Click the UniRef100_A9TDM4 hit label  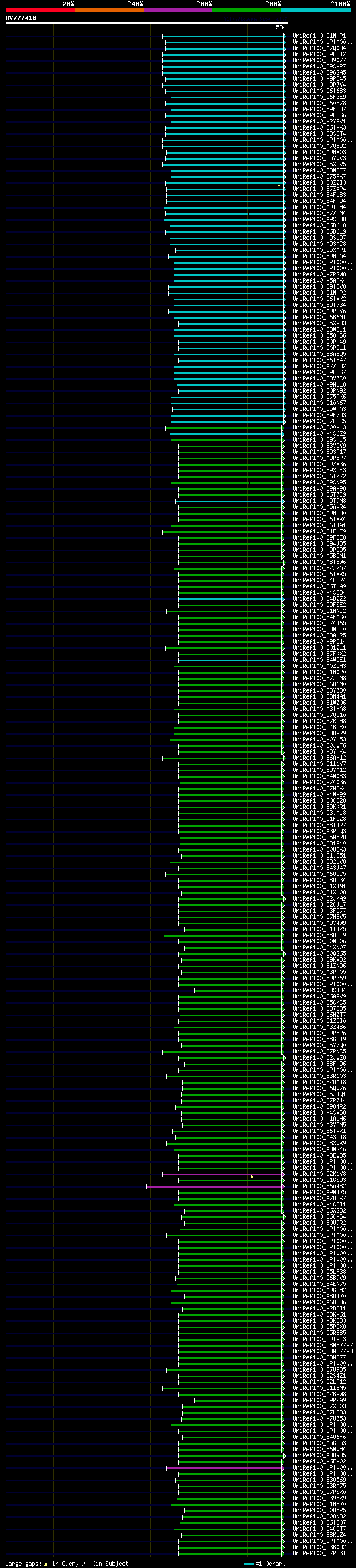(x=319, y=207)
